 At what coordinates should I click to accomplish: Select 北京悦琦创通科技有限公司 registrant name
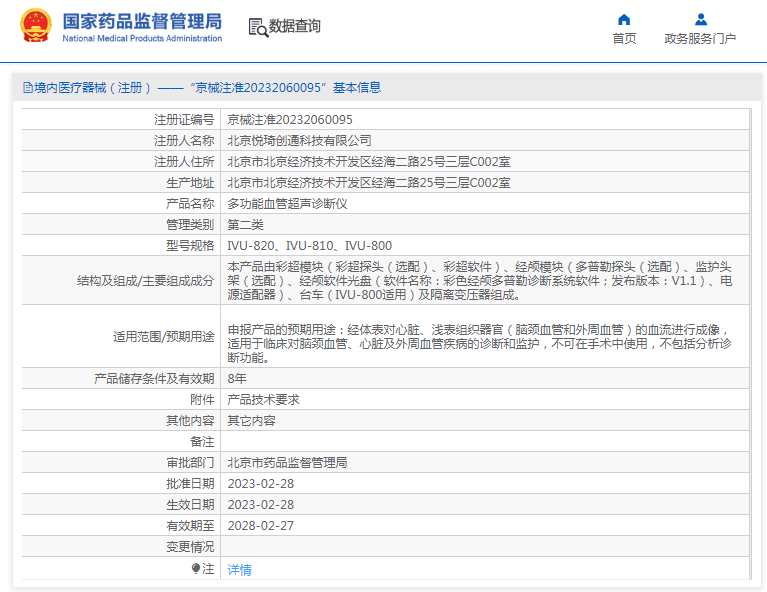pyautogui.click(x=299, y=141)
